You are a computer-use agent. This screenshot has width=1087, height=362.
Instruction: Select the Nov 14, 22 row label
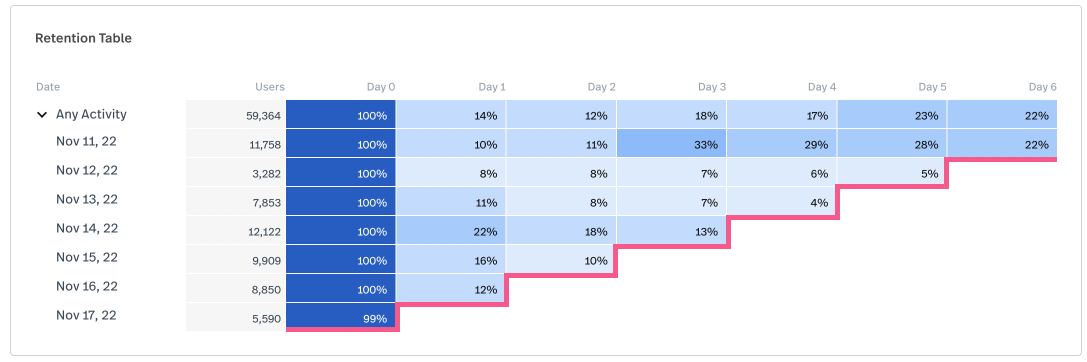(87, 228)
